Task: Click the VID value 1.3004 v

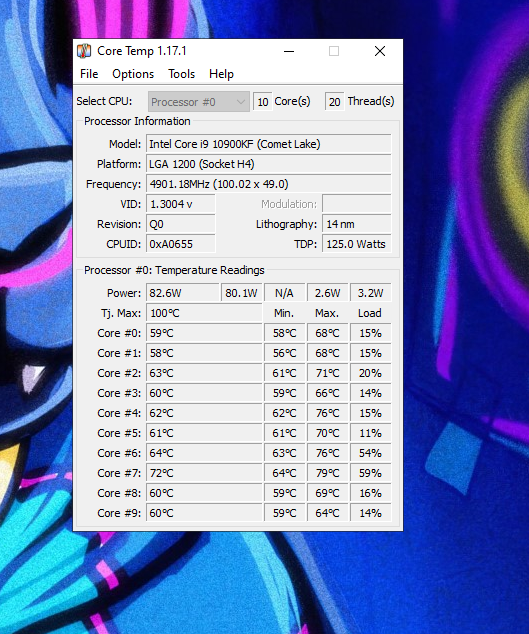Action: 180,204
